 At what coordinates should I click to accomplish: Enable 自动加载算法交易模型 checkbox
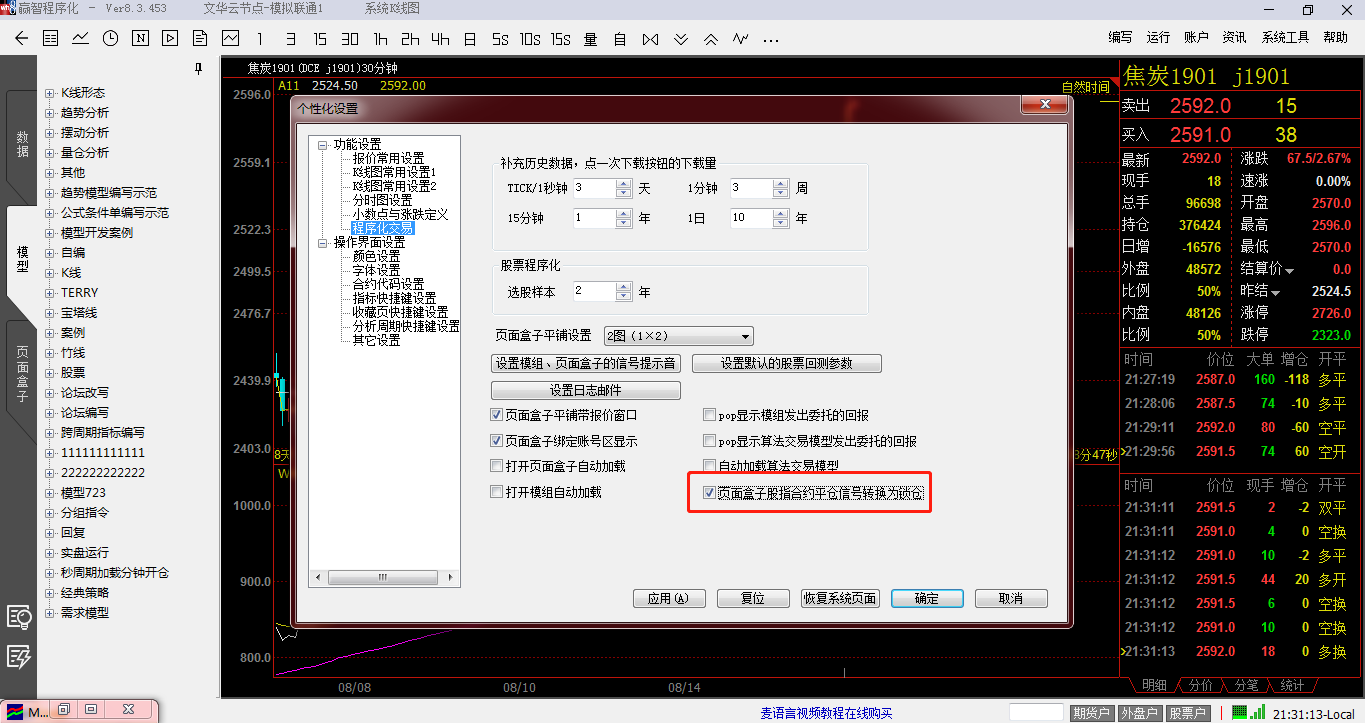tap(710, 466)
